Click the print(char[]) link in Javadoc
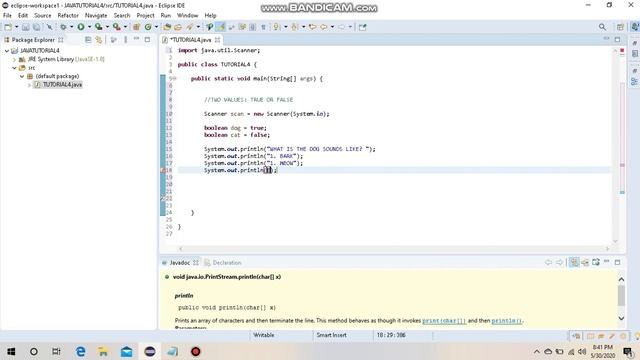 pyautogui.click(x=444, y=321)
